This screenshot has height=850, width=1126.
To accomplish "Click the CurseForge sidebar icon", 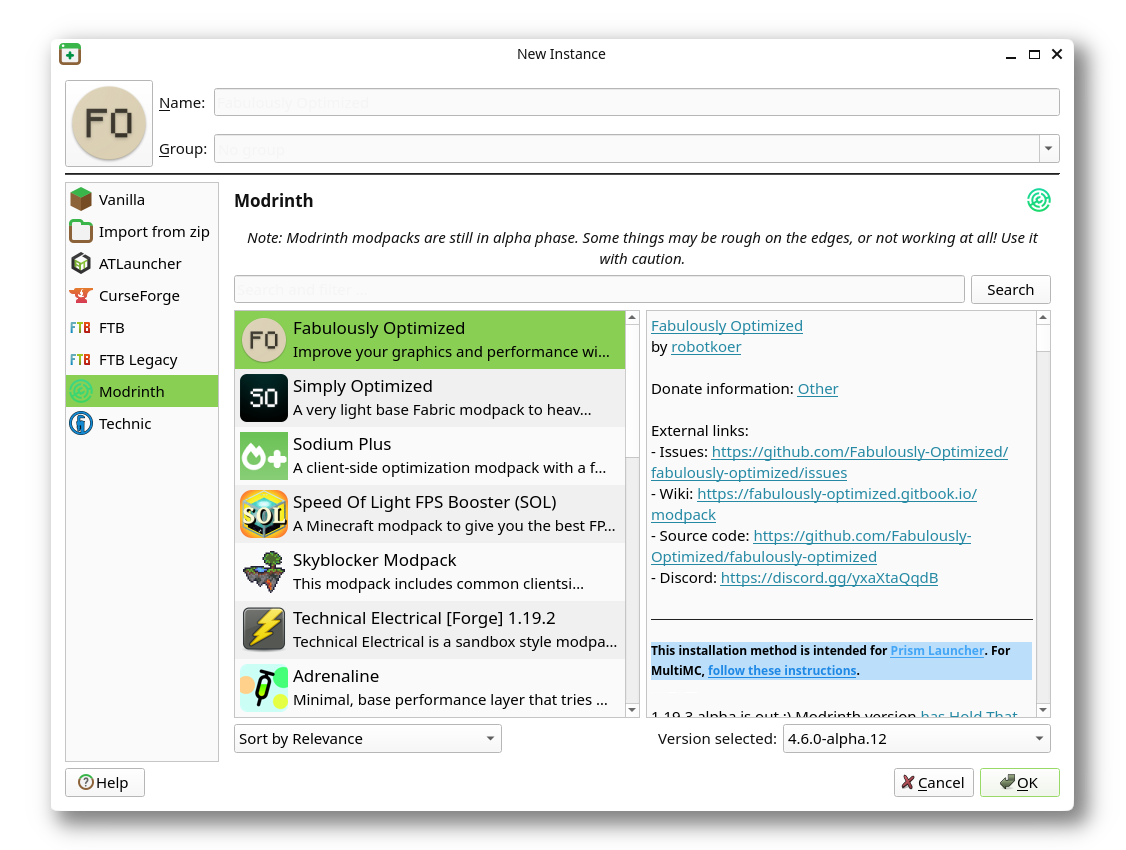I will tap(81, 295).
